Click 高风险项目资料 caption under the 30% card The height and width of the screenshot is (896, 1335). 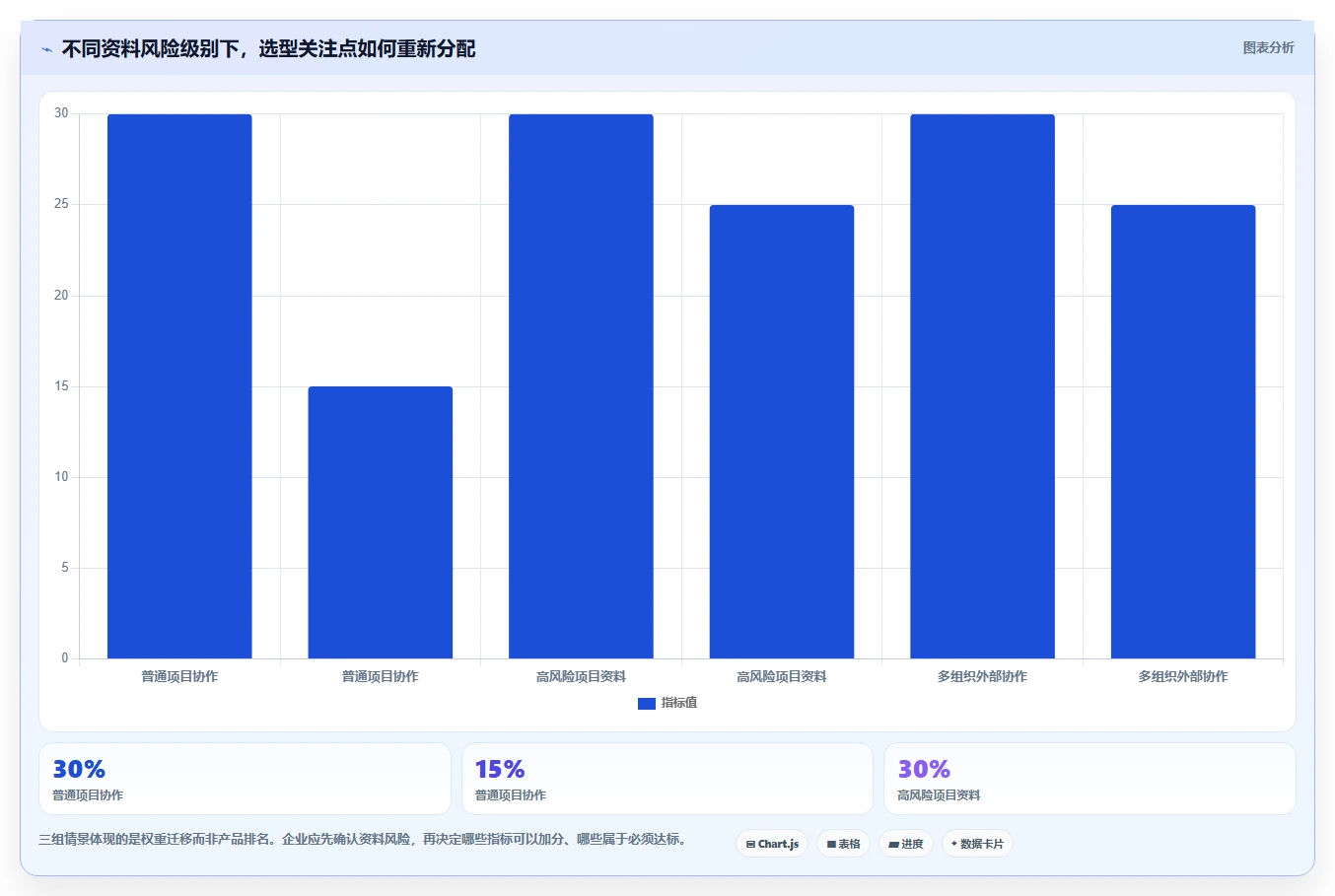click(x=939, y=795)
